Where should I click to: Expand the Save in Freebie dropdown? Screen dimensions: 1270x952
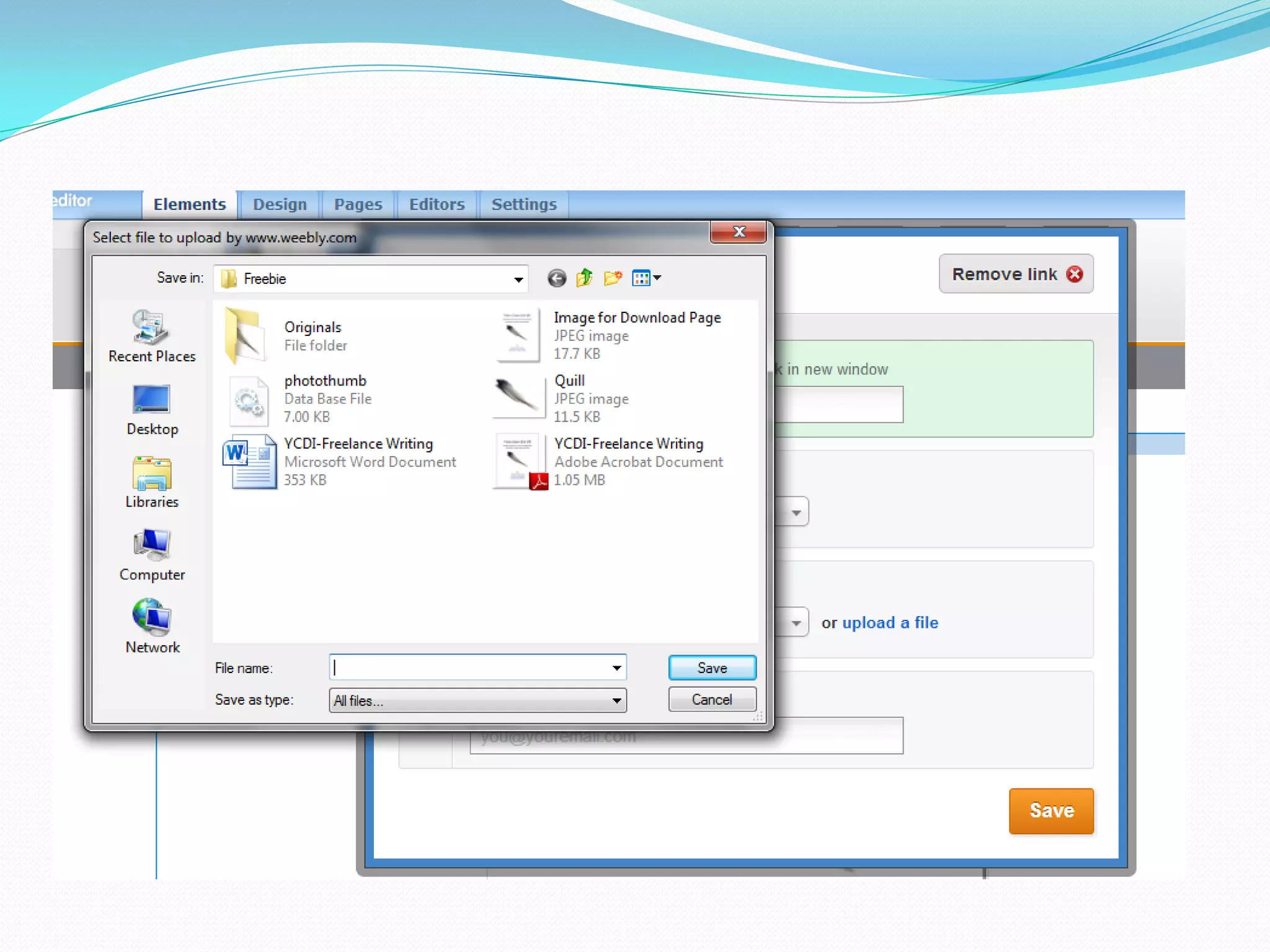coord(518,280)
